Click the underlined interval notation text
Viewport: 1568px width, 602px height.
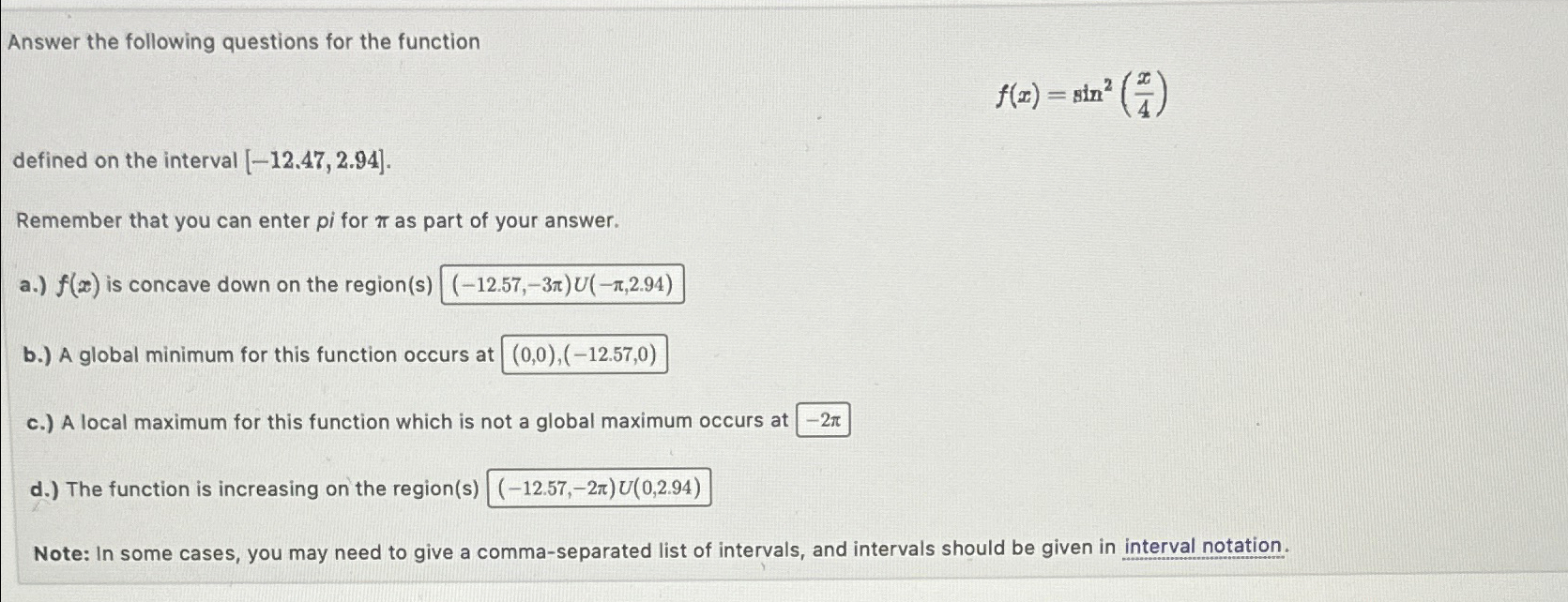(1202, 544)
